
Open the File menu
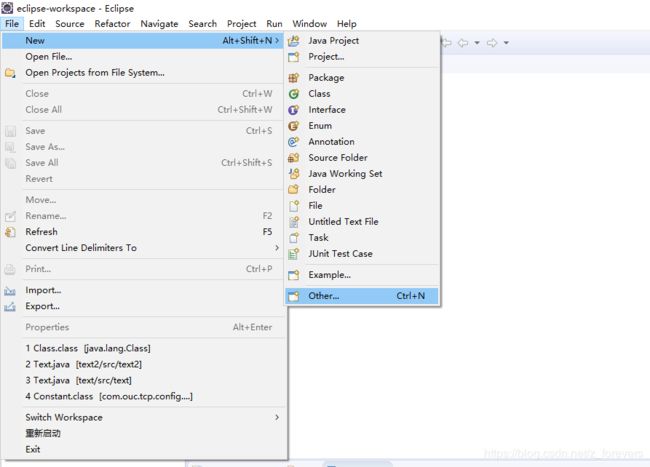coord(12,24)
